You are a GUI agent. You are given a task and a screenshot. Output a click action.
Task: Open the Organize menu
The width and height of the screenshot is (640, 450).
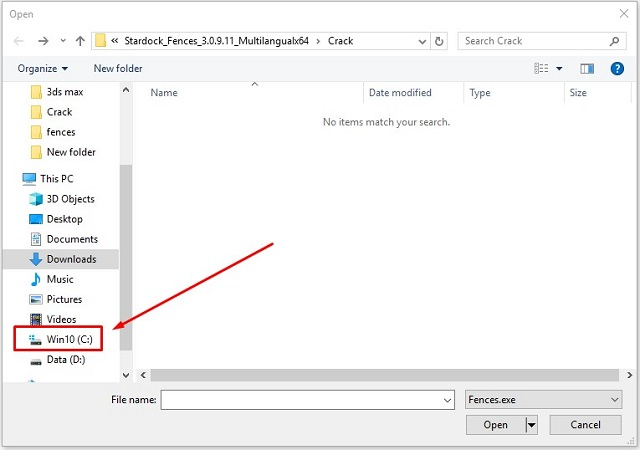coord(42,68)
